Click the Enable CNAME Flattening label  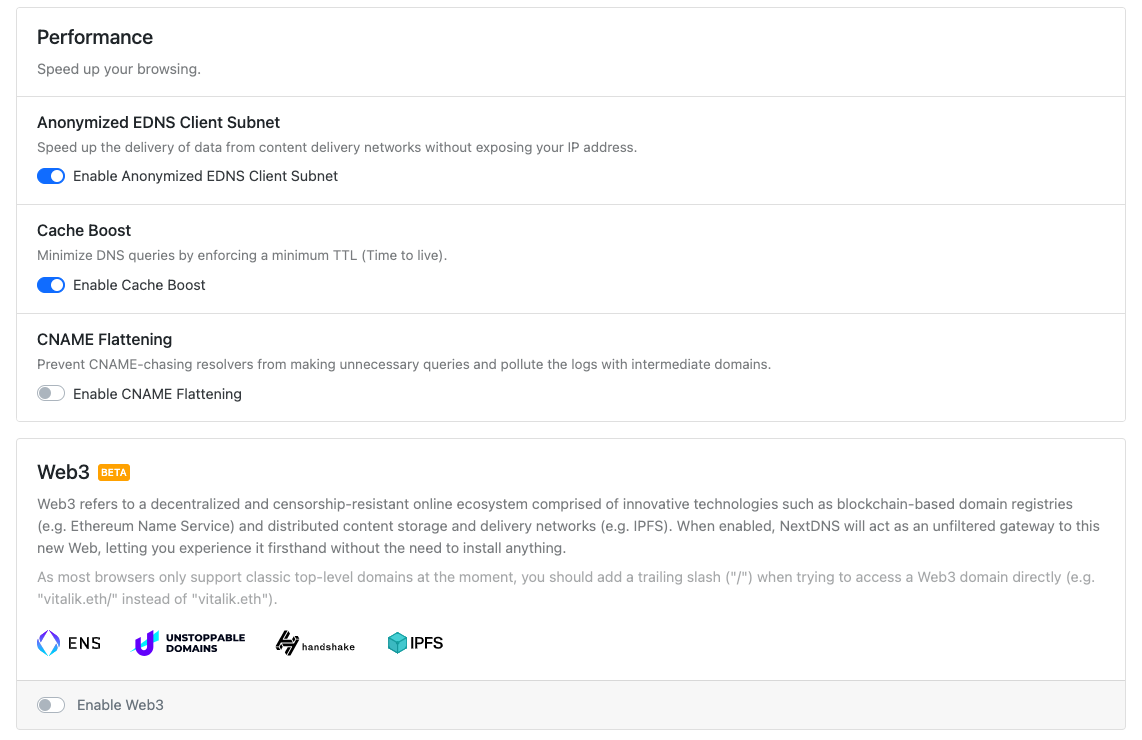157,394
